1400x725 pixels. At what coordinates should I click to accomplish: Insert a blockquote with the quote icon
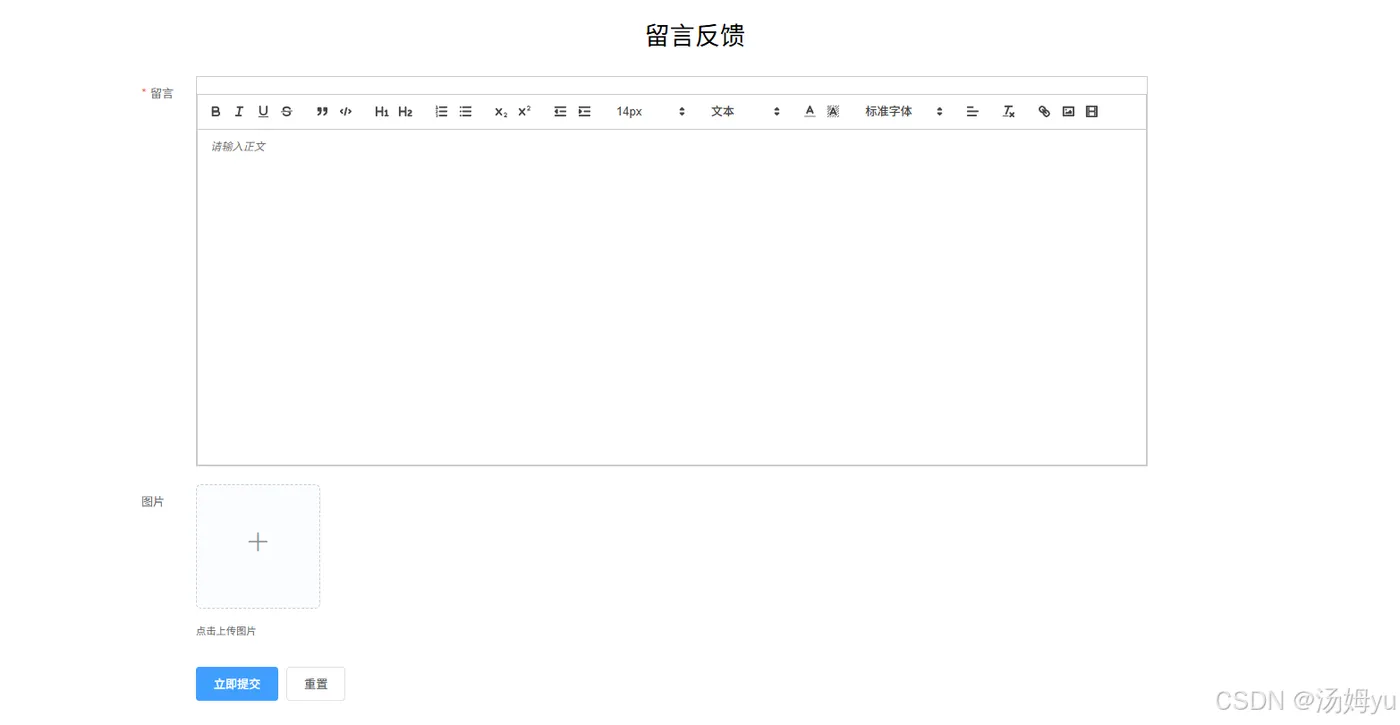tap(322, 112)
